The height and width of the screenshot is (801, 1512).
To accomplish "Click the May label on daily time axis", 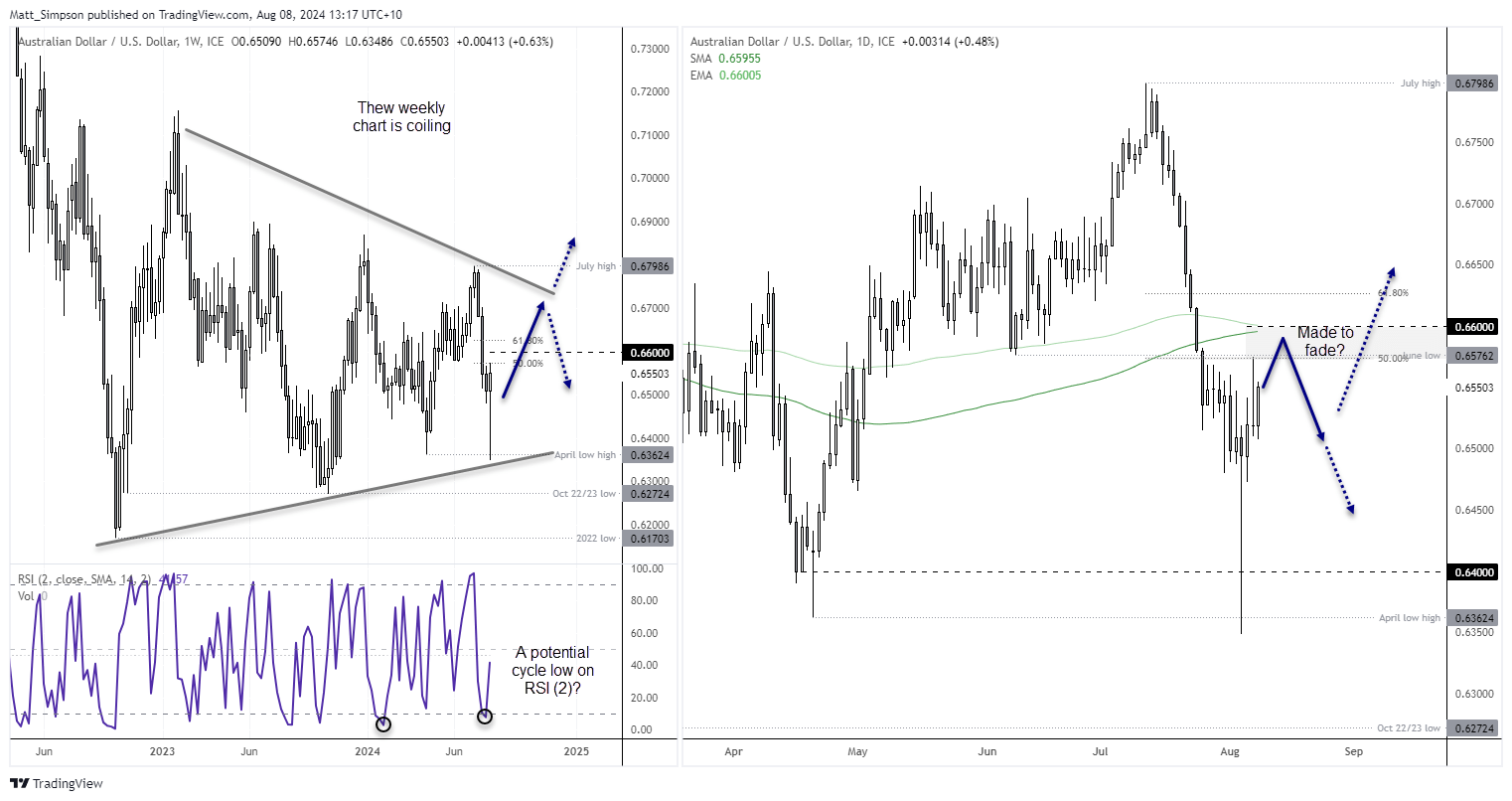I will pyautogui.click(x=857, y=751).
